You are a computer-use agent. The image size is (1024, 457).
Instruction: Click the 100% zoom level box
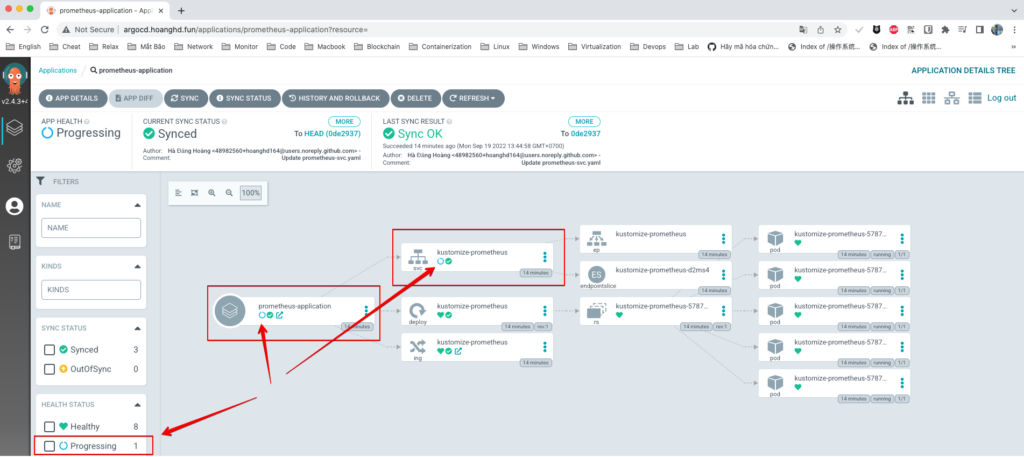[251, 193]
